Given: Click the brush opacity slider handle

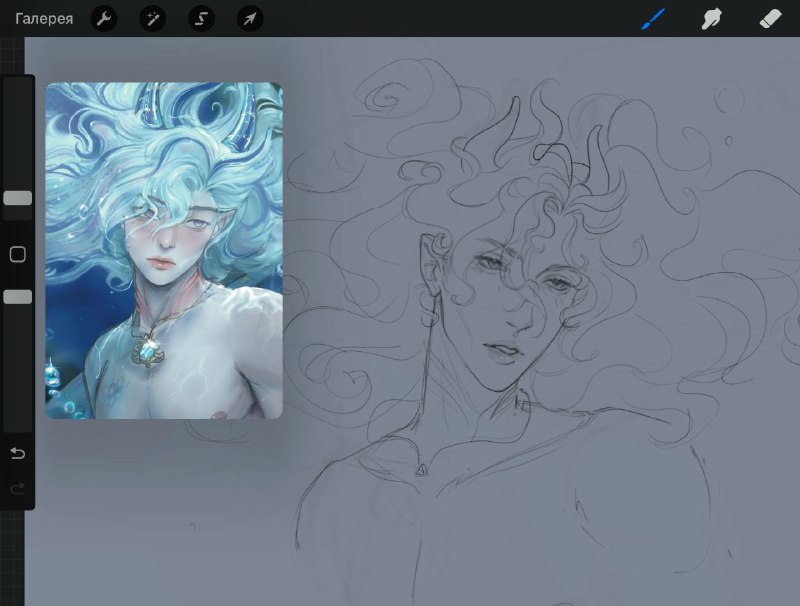Looking at the screenshot, I should click(18, 297).
